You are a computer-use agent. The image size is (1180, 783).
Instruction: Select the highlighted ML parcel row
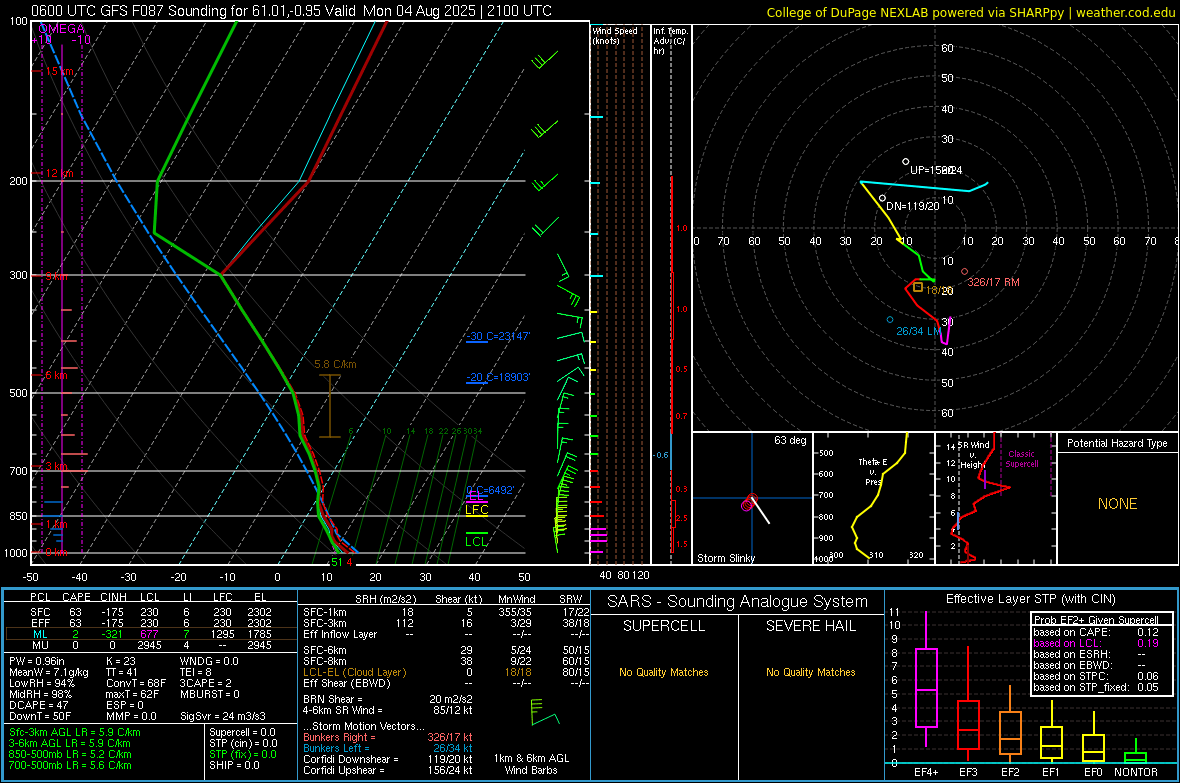click(x=151, y=634)
